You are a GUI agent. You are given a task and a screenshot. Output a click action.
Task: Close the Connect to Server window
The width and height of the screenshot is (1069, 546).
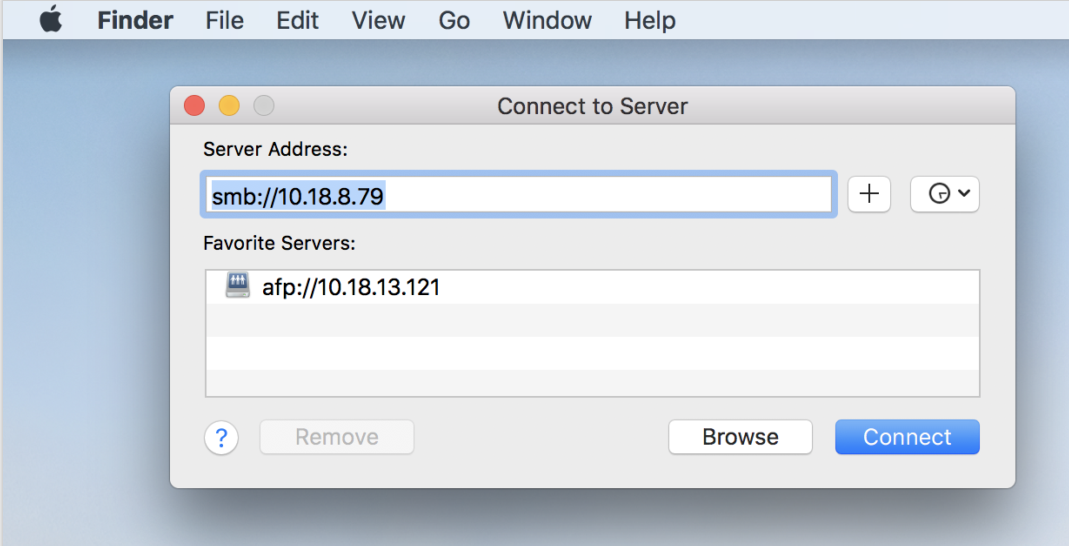click(194, 106)
